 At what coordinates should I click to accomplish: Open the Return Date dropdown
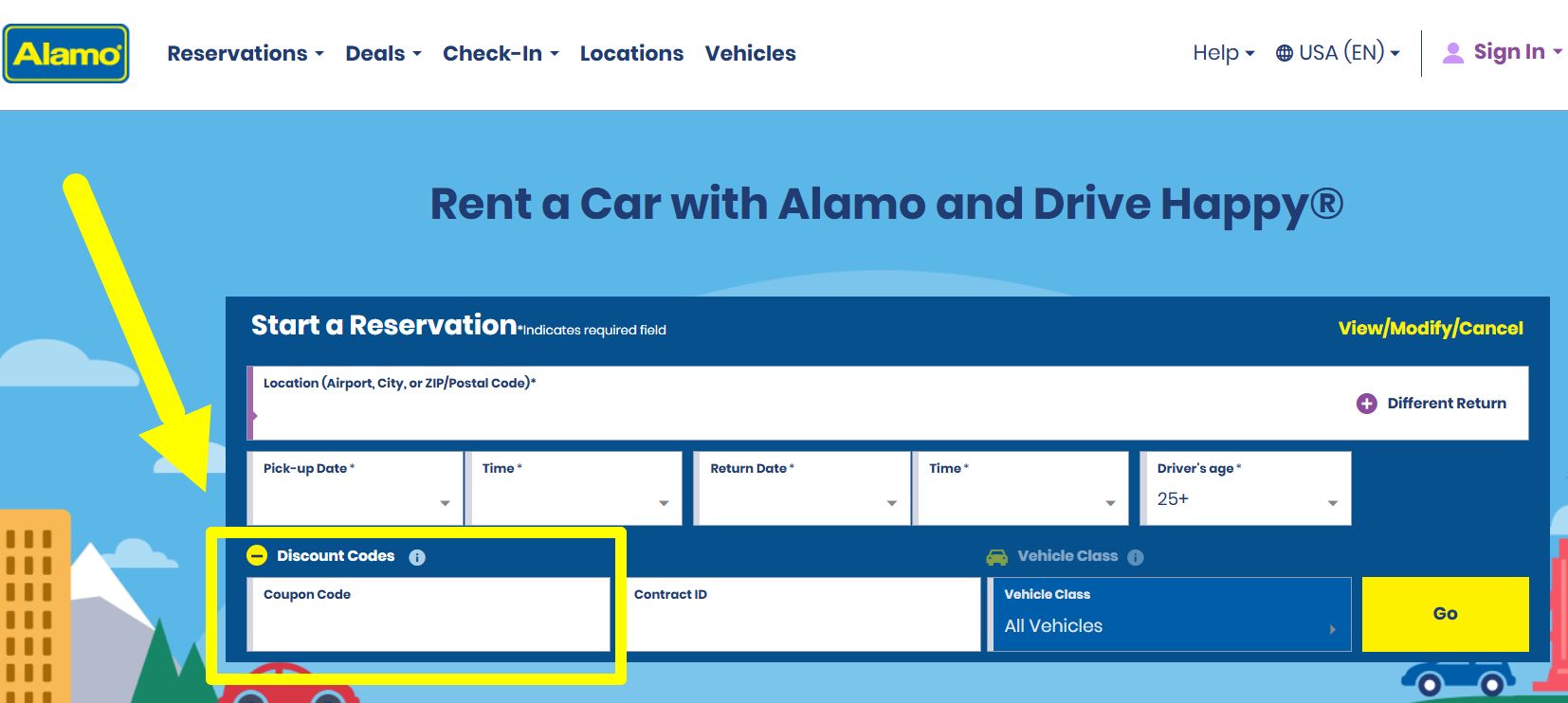click(x=802, y=489)
